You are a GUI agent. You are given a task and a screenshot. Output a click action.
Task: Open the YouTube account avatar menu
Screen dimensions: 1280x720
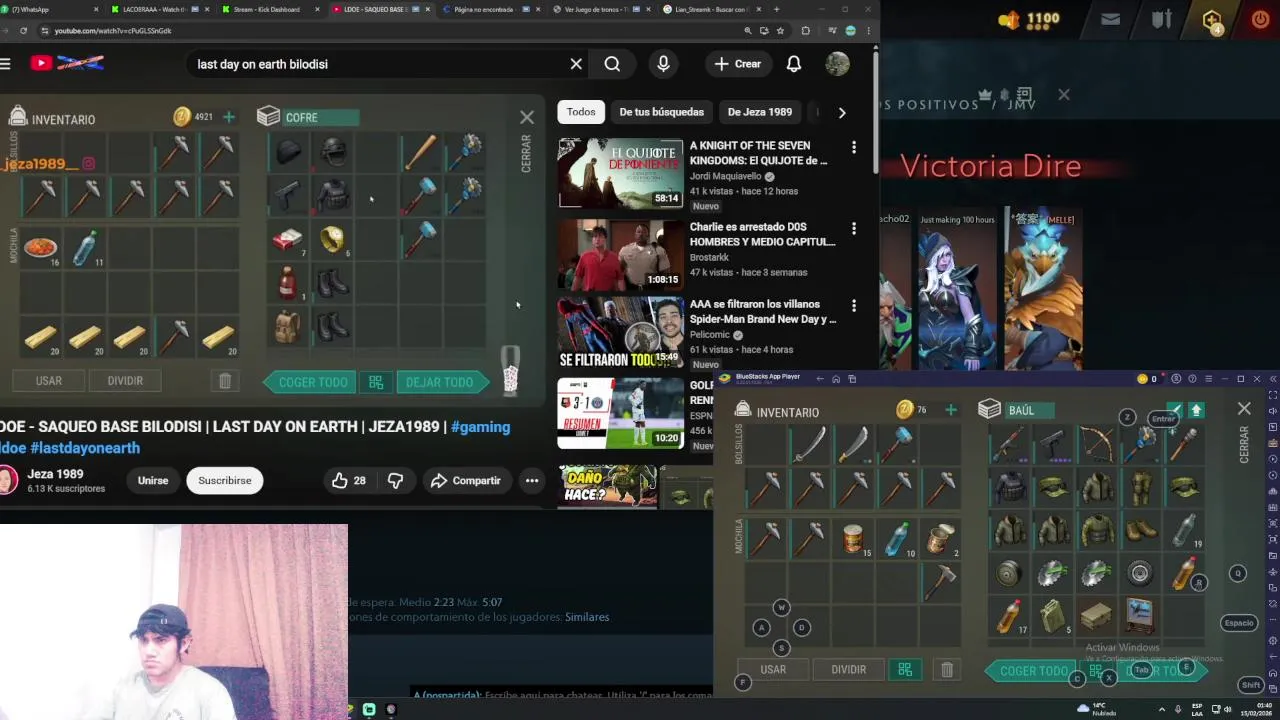coord(837,64)
